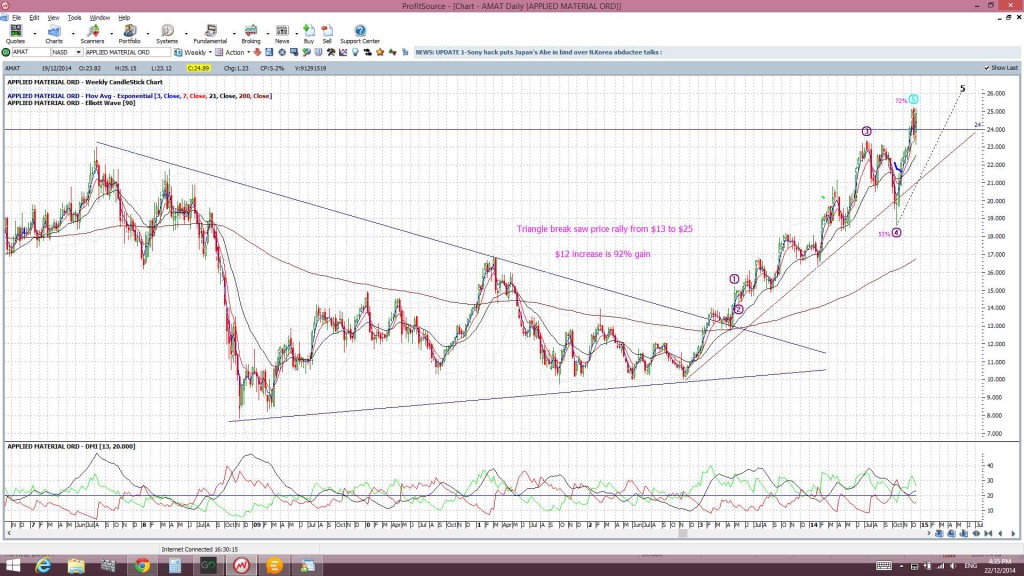Click the horizontal scrollbar thumb under the chart
Screen dimensions: 1024x576
click(682, 534)
